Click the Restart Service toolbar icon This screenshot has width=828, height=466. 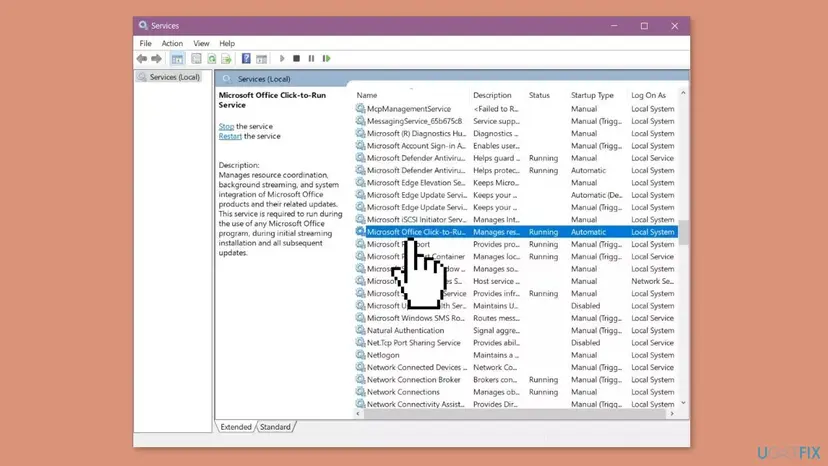pyautogui.click(x=326, y=59)
